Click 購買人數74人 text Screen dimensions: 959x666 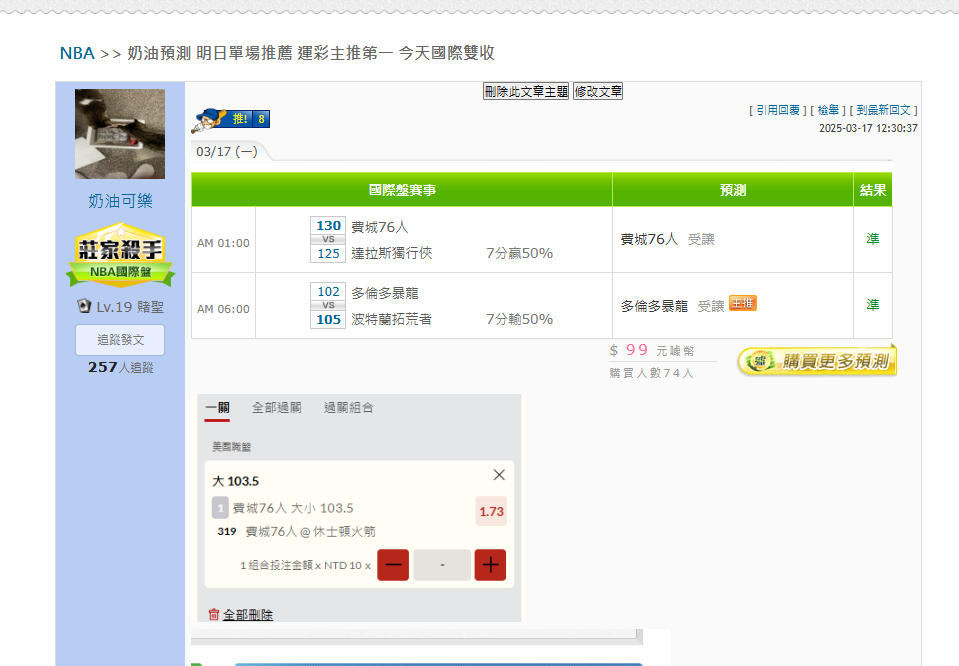point(651,373)
